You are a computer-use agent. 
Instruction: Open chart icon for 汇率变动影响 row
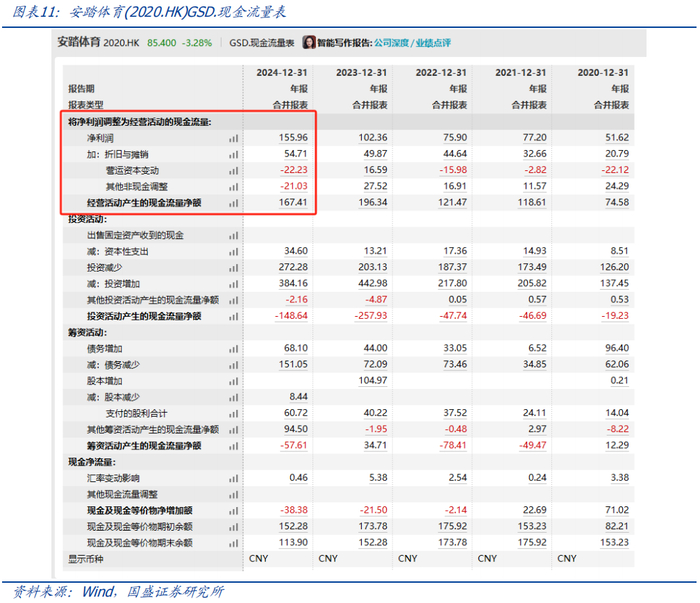[233, 478]
